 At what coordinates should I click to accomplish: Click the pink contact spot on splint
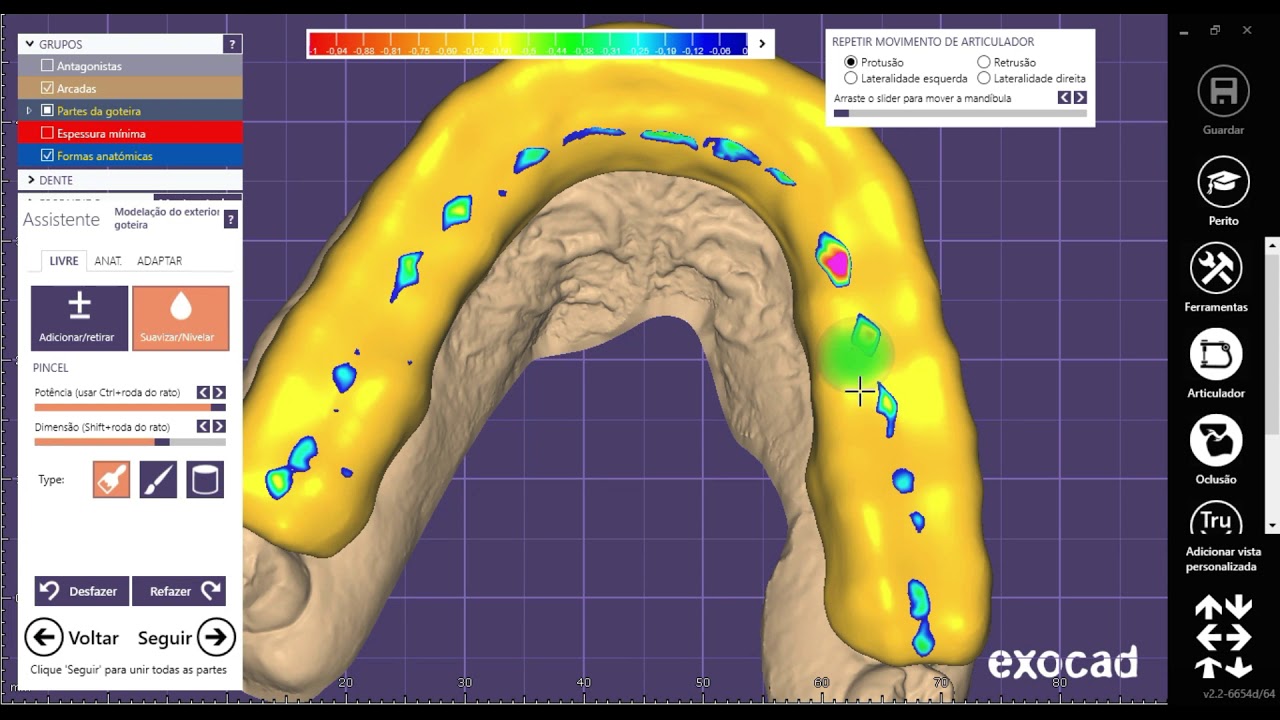[x=836, y=264]
